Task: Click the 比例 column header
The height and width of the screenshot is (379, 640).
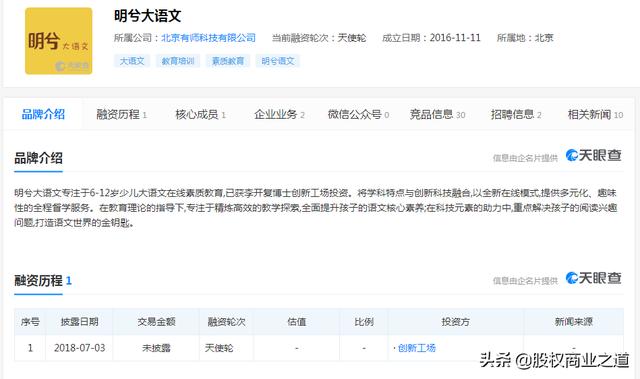Action: pyautogui.click(x=364, y=321)
